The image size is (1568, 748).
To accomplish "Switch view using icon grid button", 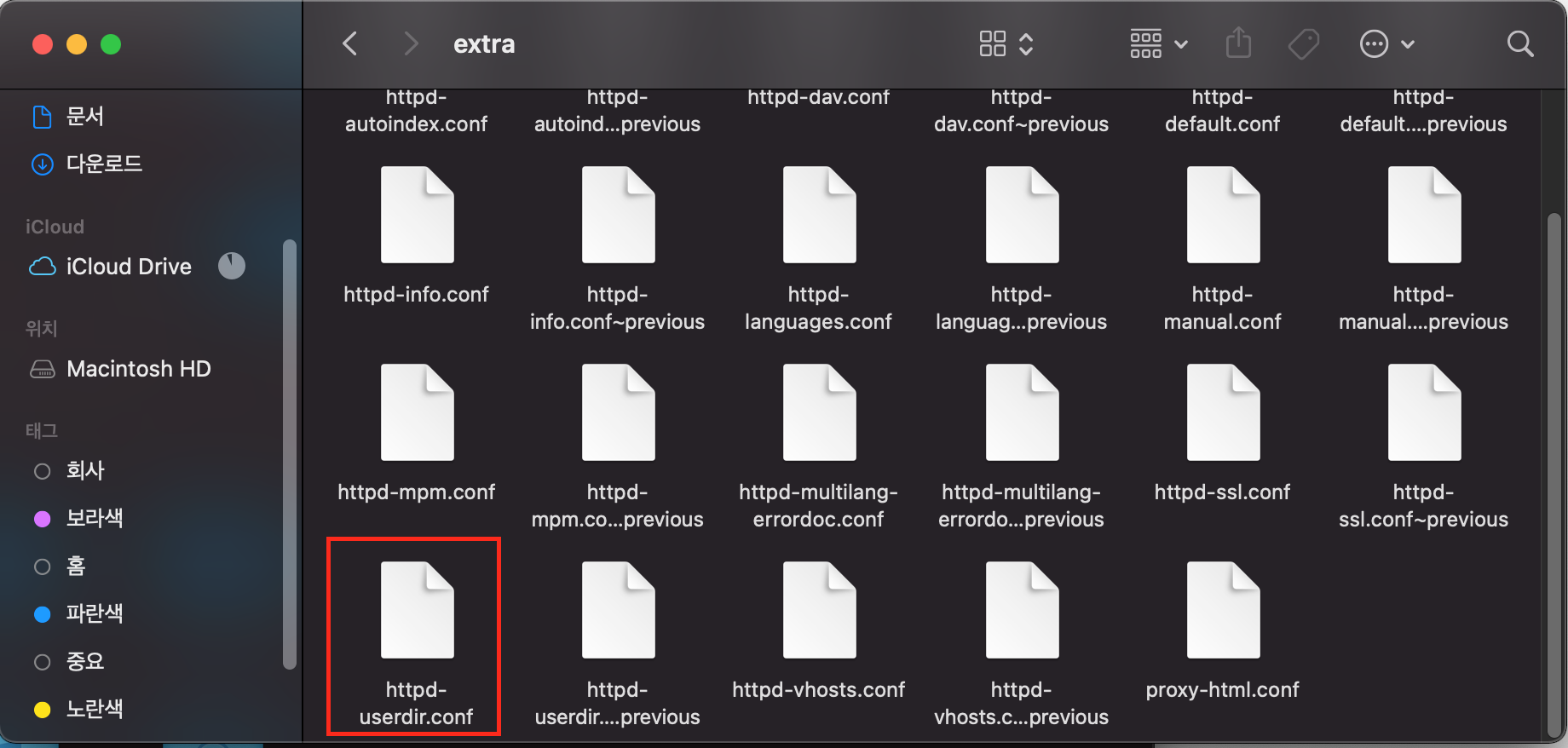I will pos(993,43).
